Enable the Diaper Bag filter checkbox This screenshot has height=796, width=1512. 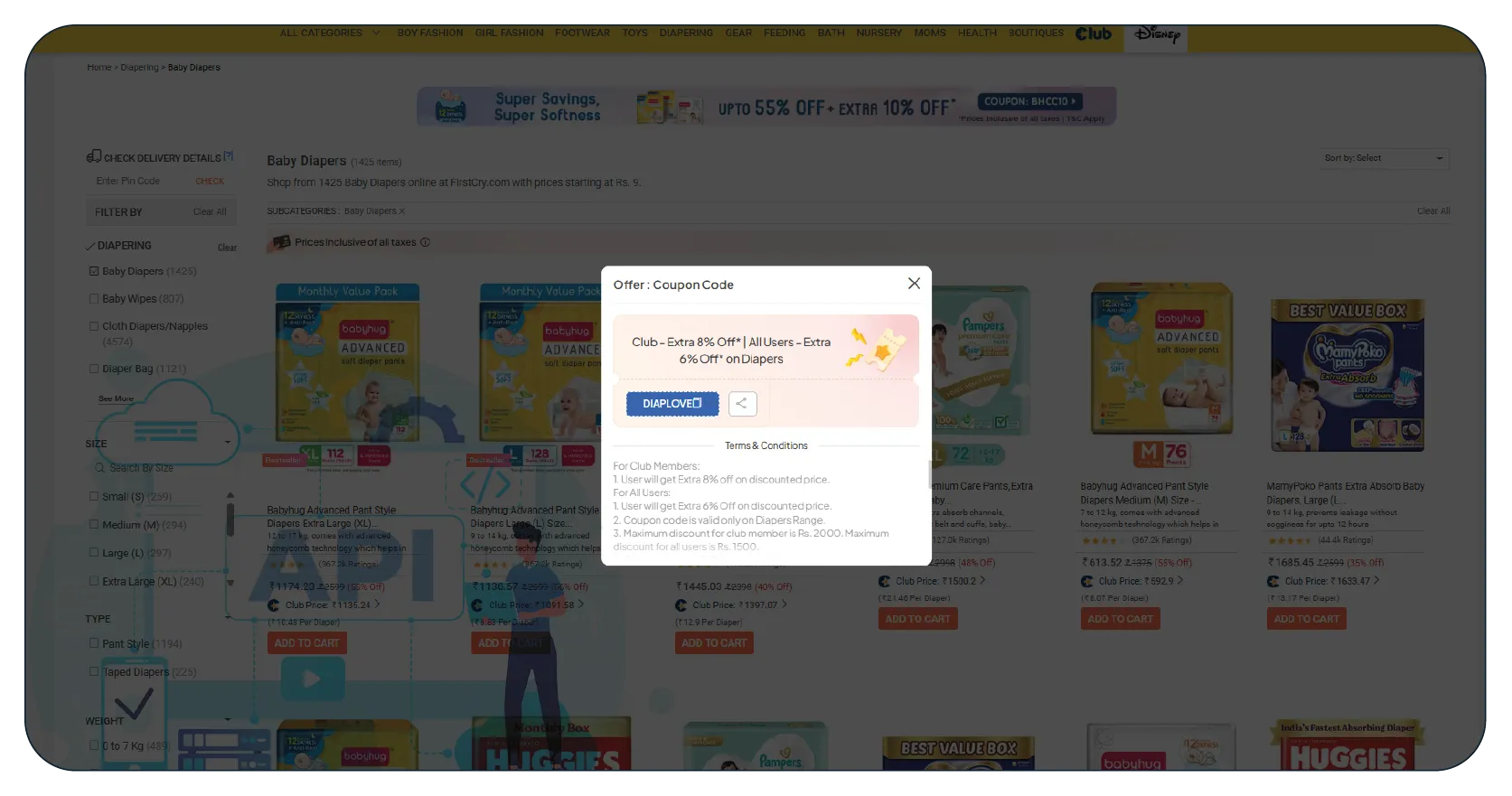point(94,369)
